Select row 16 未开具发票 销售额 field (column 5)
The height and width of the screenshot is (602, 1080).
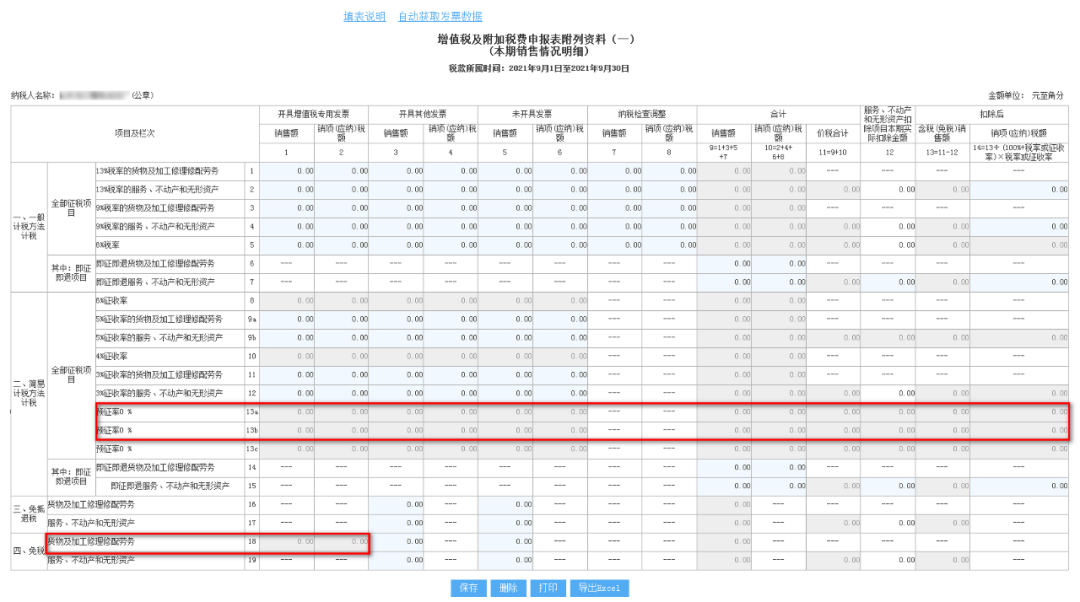pos(506,505)
